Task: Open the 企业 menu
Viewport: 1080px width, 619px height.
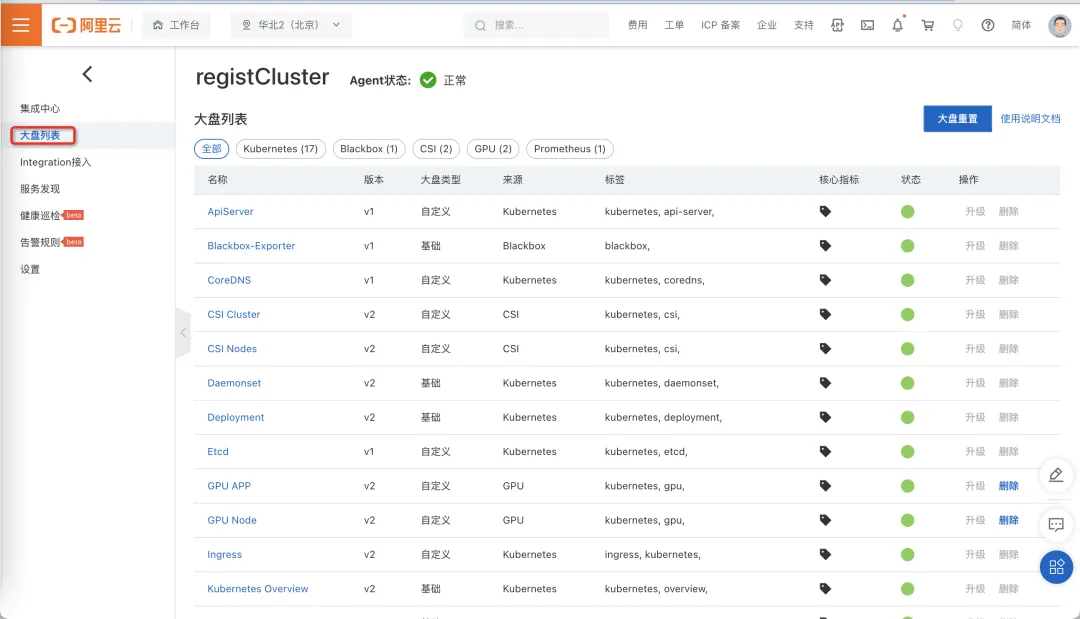Action: 767,25
